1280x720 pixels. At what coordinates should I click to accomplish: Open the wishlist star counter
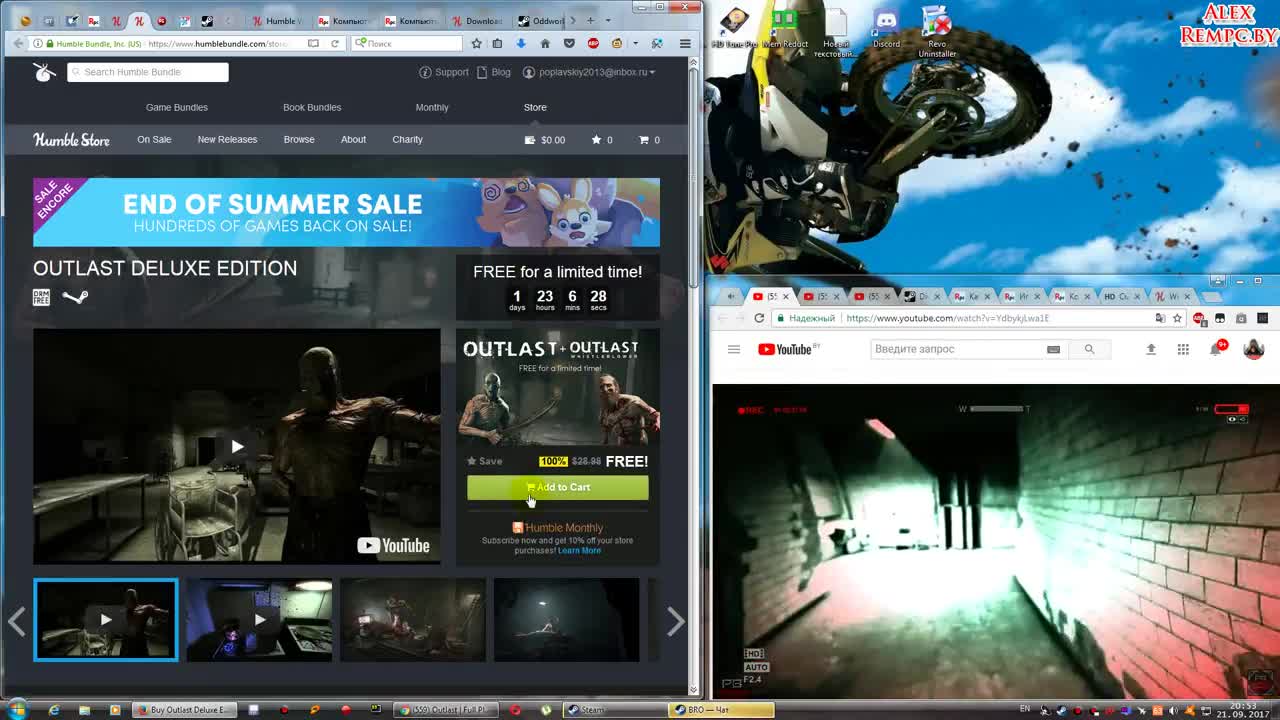point(602,140)
